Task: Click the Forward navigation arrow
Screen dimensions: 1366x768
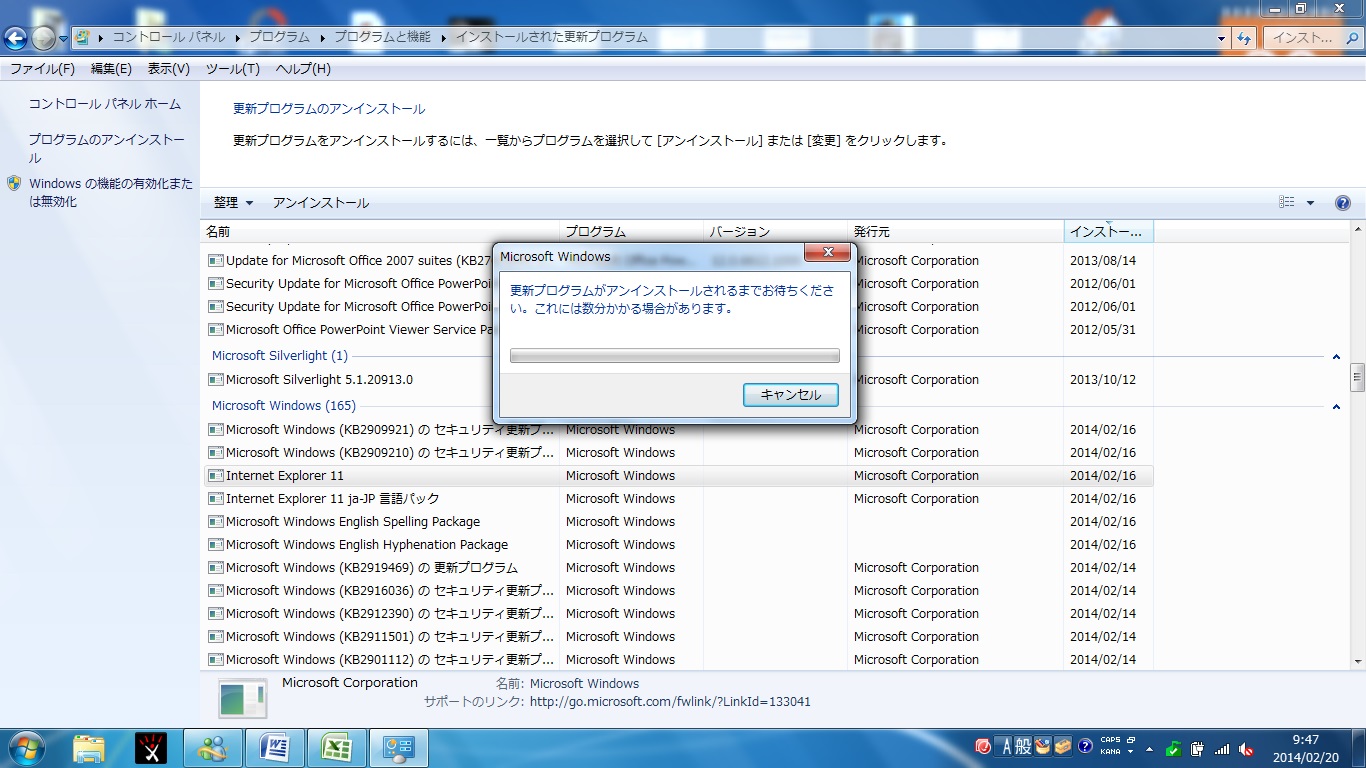Action: 44,38
